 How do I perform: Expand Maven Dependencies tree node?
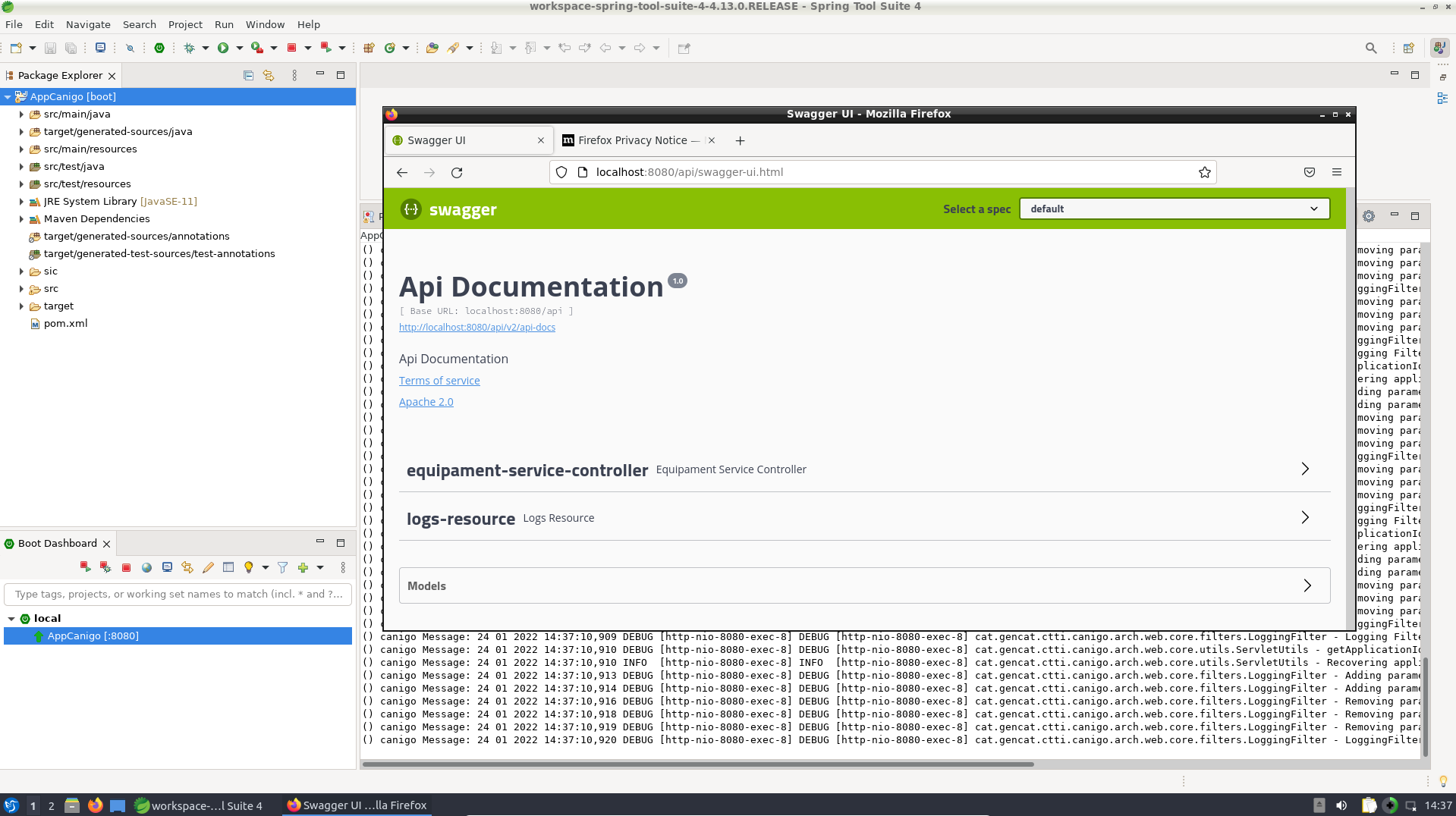[21, 219]
